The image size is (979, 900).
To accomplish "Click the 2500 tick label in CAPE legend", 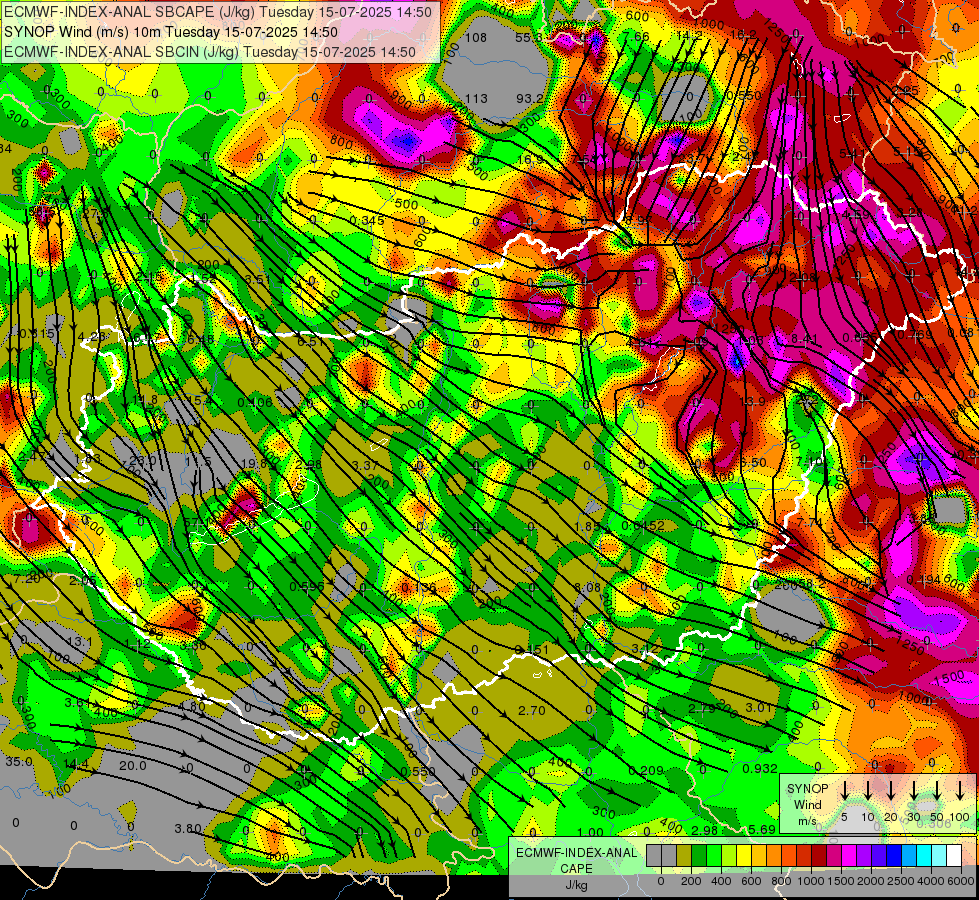I will coord(901,881).
